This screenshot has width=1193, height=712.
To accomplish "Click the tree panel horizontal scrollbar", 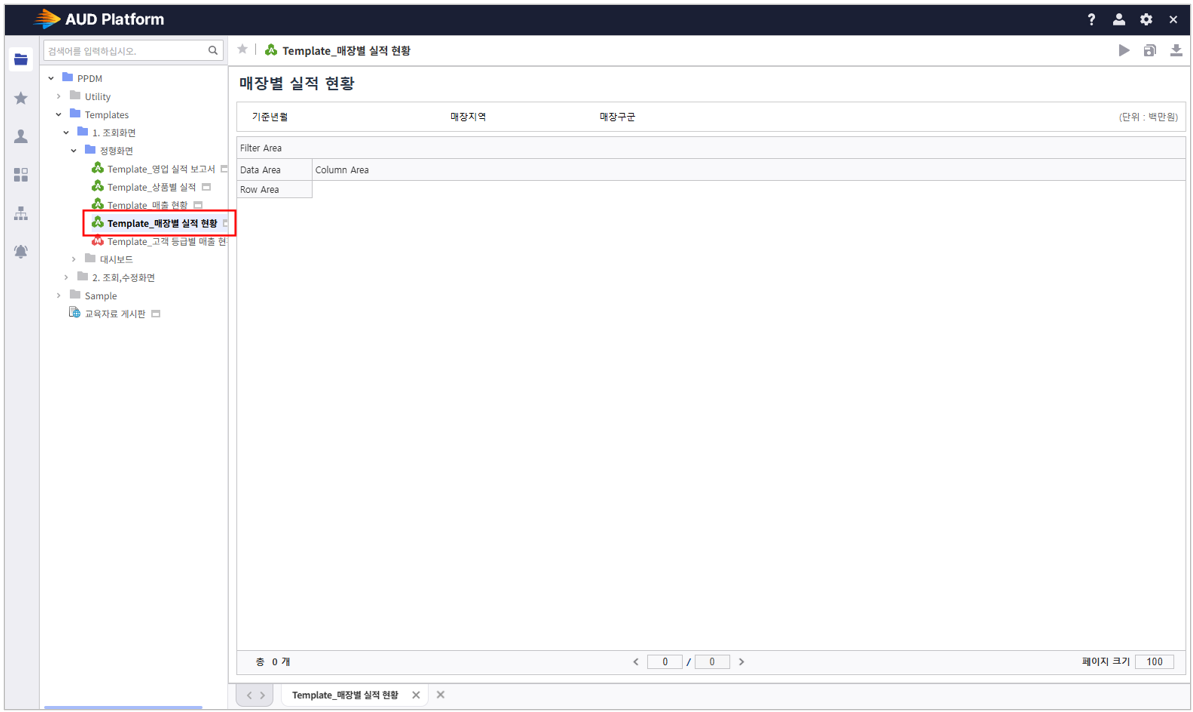I will pos(123,707).
